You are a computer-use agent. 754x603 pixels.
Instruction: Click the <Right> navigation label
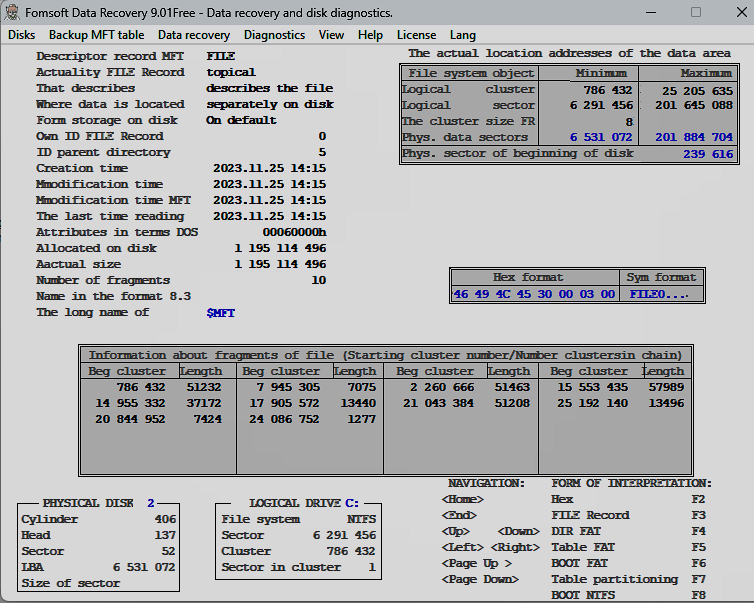pyautogui.click(x=515, y=547)
